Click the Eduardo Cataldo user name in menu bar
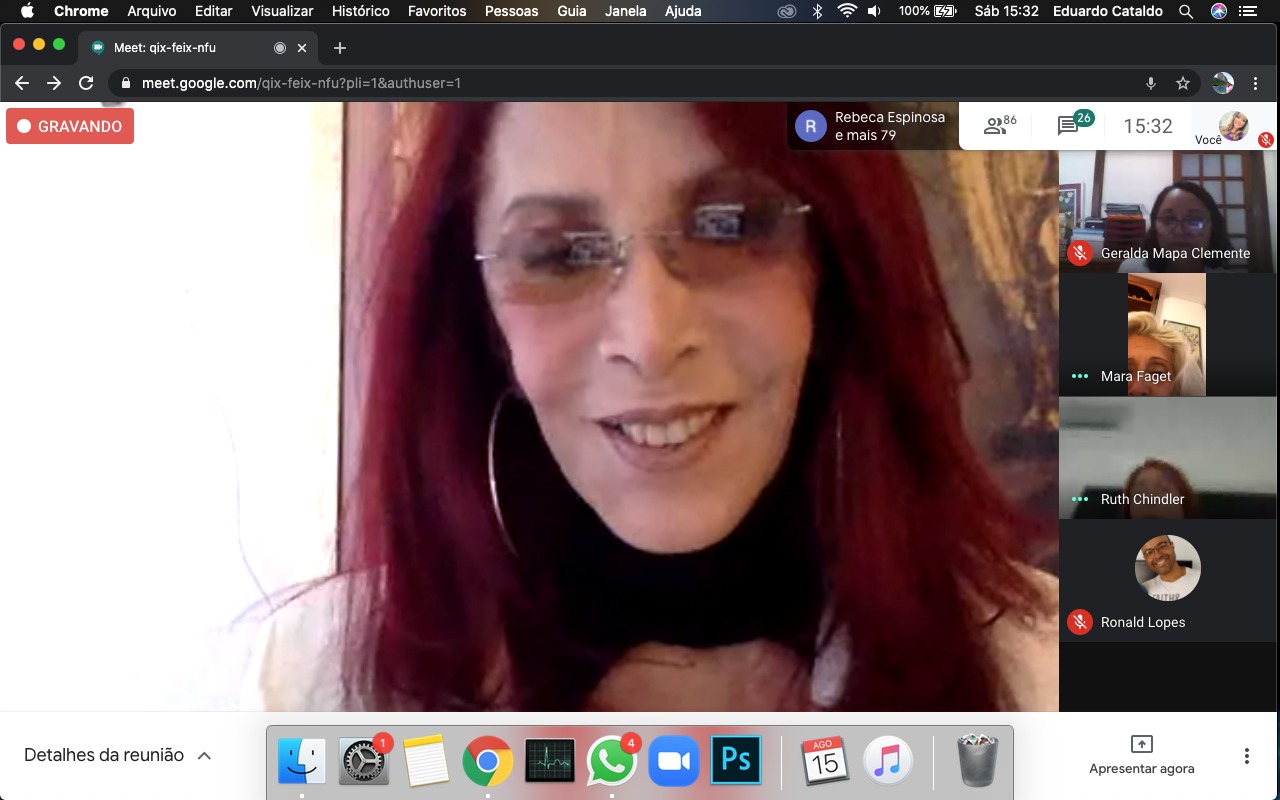The height and width of the screenshot is (800, 1280). (x=1106, y=11)
